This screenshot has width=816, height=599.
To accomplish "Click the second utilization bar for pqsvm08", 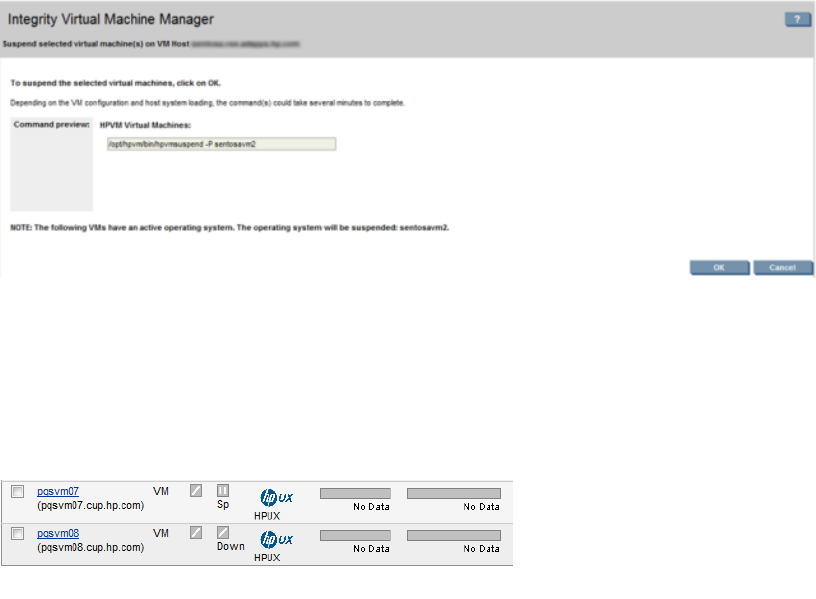I will tap(453, 535).
